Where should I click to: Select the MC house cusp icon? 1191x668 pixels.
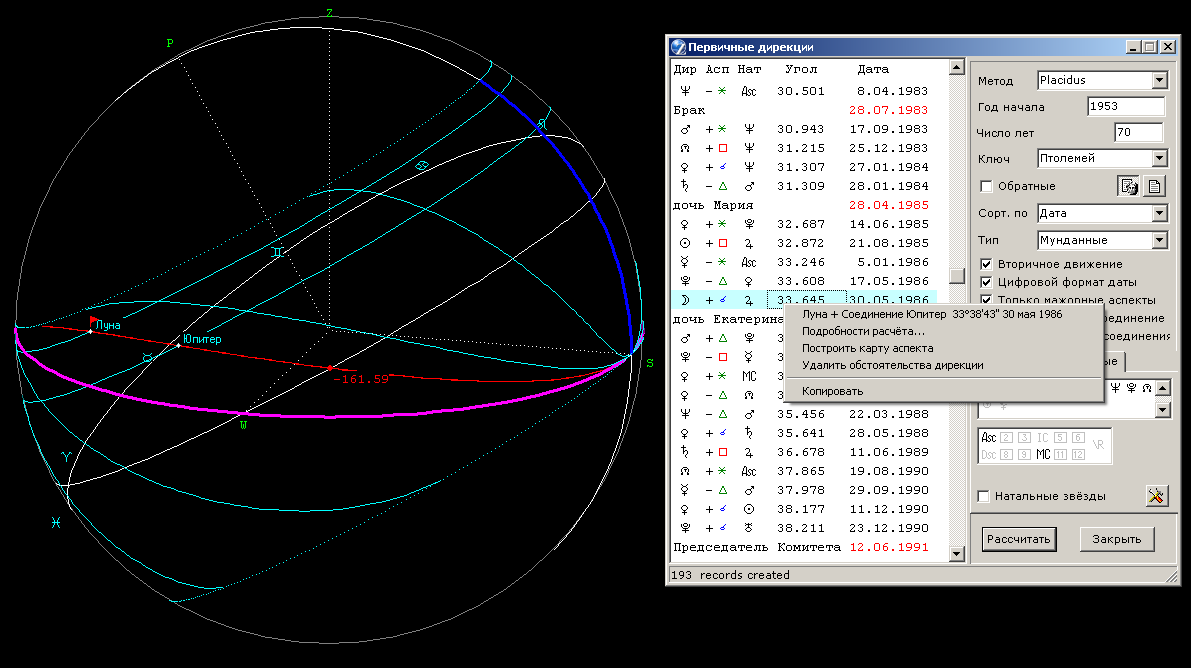coord(1043,453)
